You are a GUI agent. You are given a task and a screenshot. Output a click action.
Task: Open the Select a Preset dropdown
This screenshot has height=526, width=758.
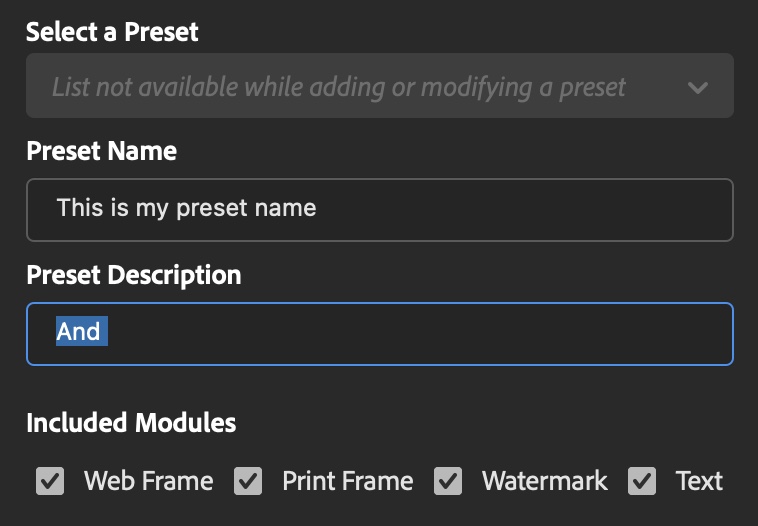(x=380, y=86)
